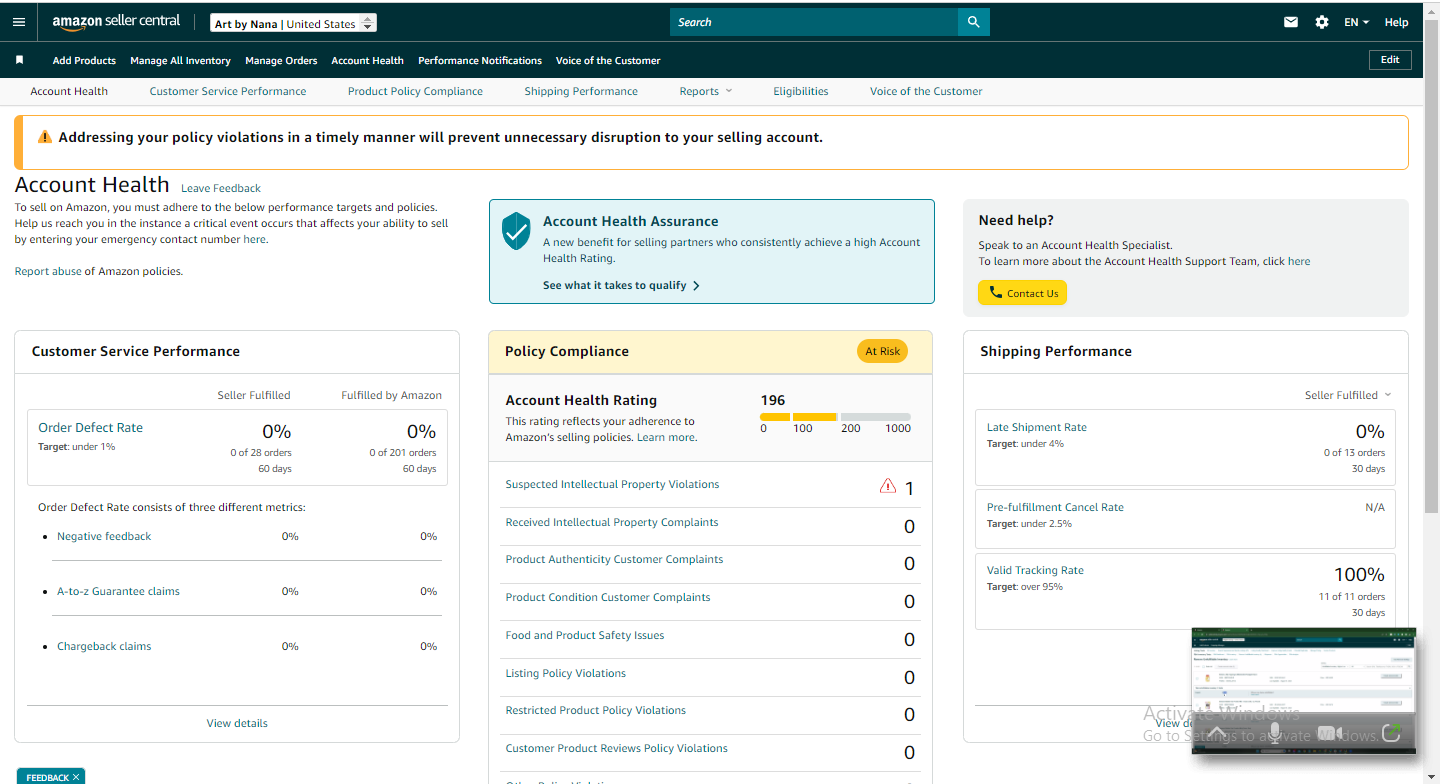Screen dimensions: 1440x784
Task: Open the Pre-fulfillment Cancel Rate link
Action: point(1055,507)
